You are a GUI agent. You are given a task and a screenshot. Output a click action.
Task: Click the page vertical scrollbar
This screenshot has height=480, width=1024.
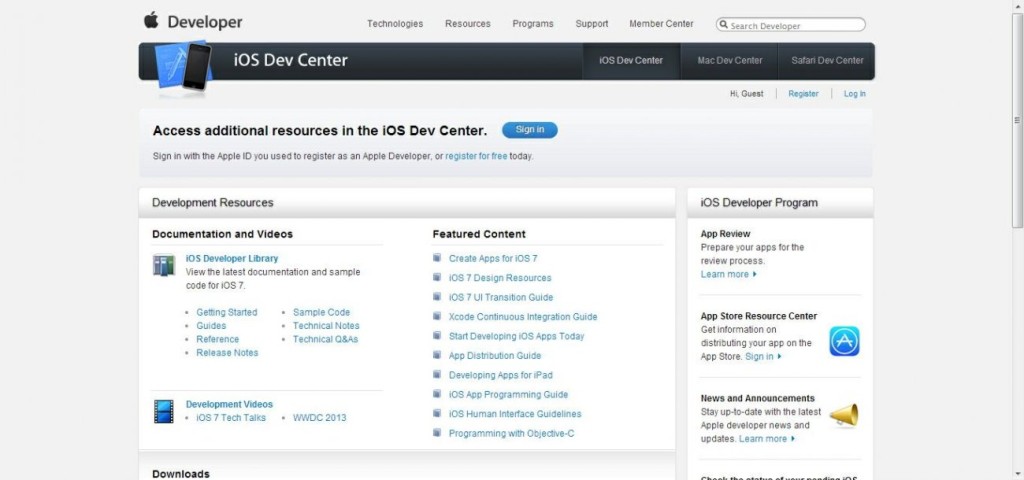click(x=1017, y=240)
